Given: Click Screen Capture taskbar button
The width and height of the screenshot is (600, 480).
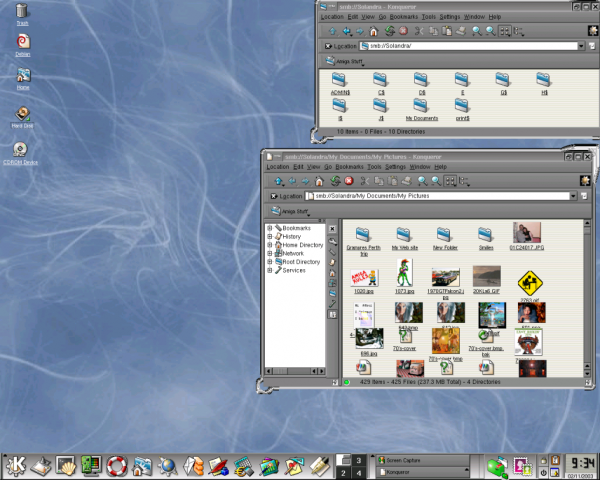Looking at the screenshot, I should pos(422,460).
